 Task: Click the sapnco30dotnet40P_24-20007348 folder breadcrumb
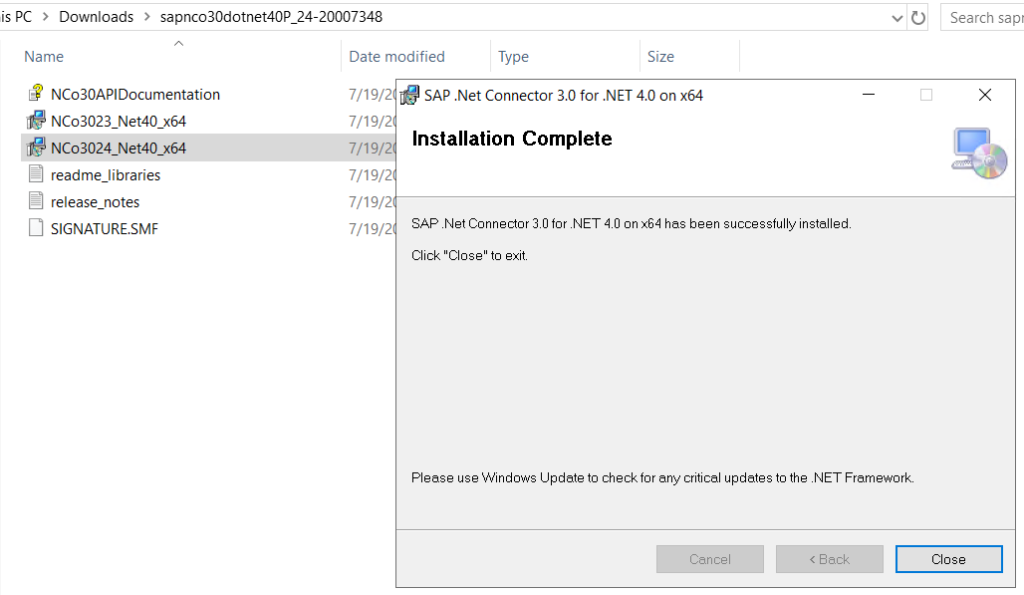[x=271, y=17]
